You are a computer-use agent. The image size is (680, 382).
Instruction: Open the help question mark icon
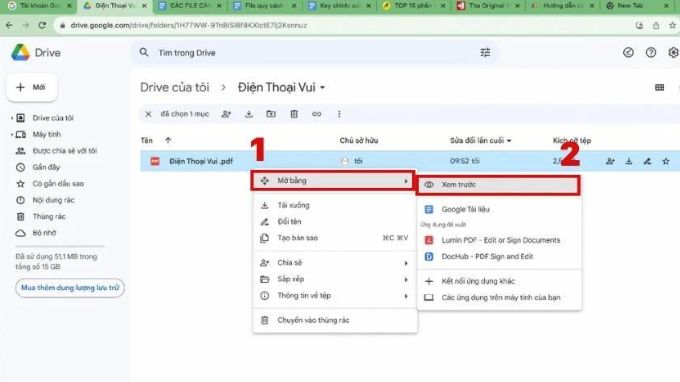tap(651, 52)
